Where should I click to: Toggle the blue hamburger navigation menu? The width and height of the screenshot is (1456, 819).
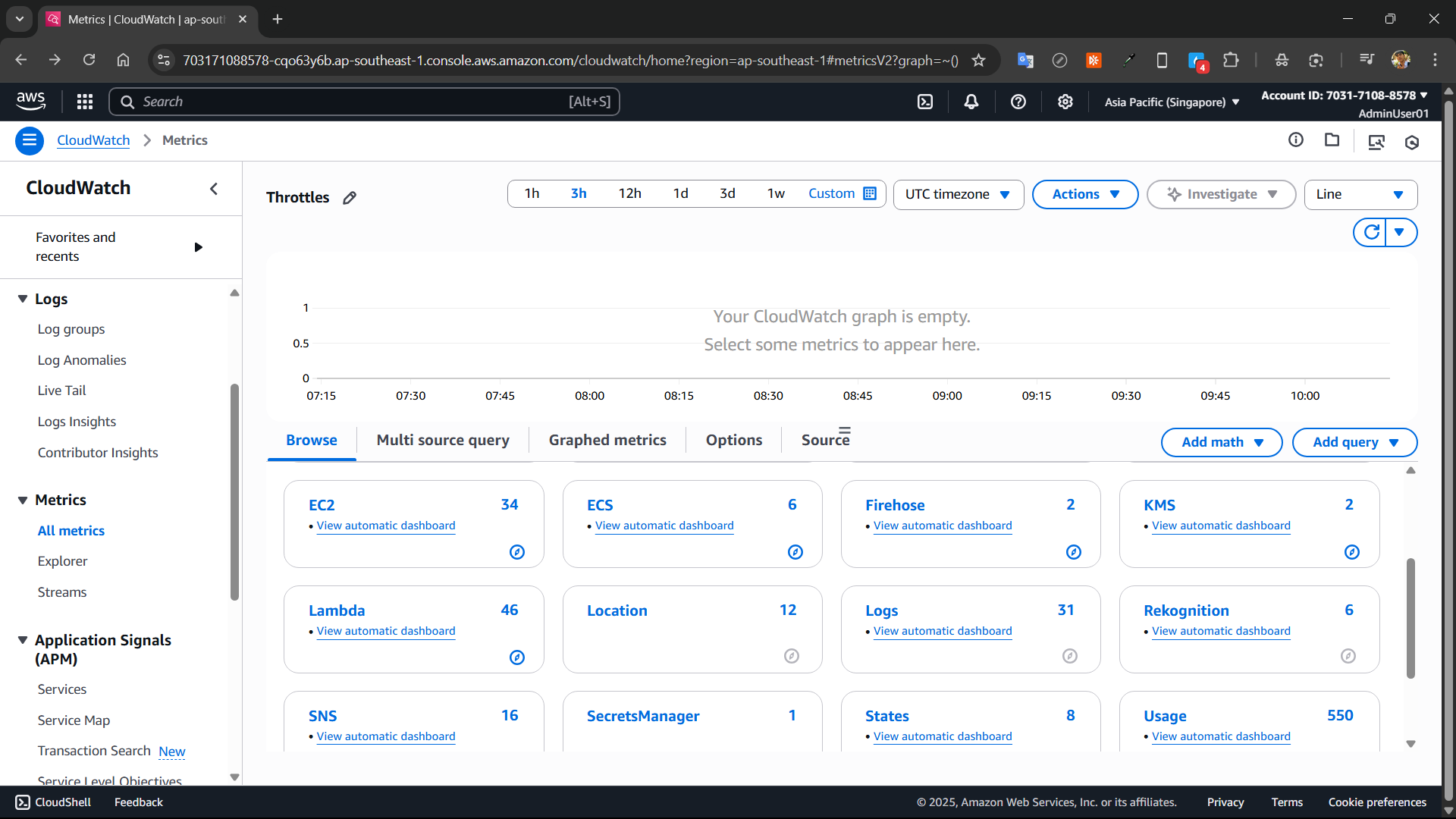30,140
